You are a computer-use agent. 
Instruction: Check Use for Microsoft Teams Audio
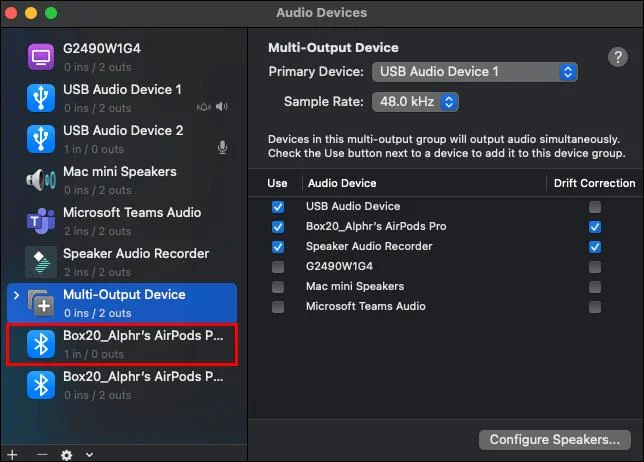coord(278,307)
